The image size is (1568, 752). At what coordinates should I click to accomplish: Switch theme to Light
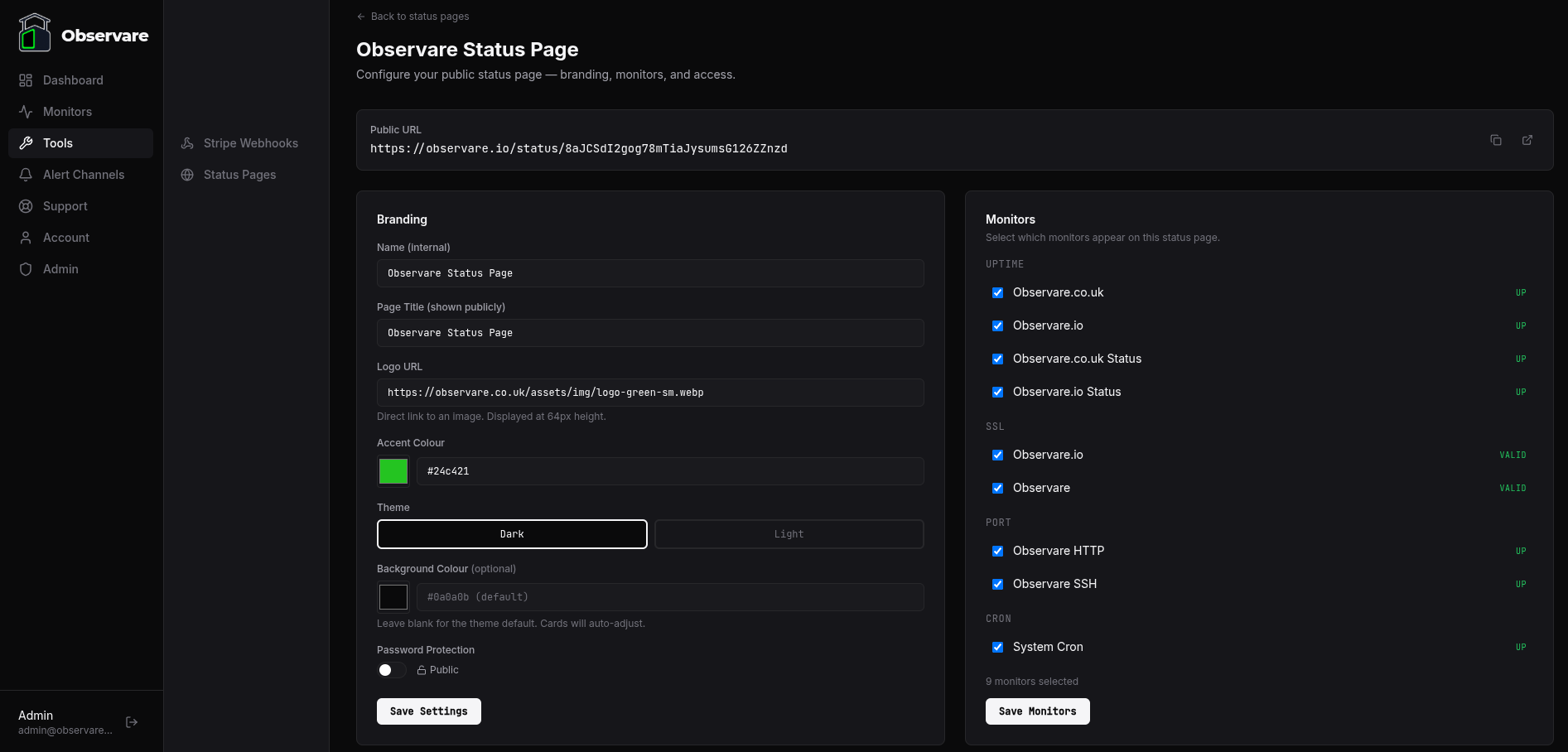788,533
